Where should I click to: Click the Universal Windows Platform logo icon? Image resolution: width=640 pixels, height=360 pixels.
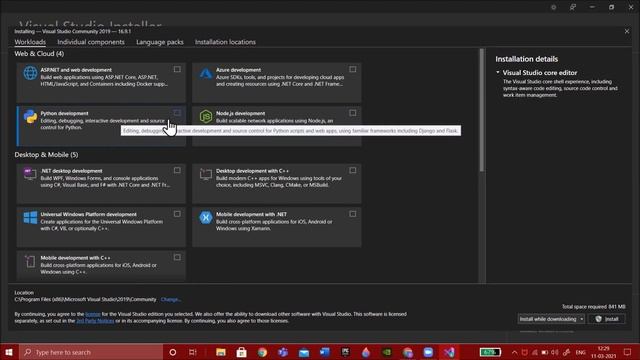[30, 218]
